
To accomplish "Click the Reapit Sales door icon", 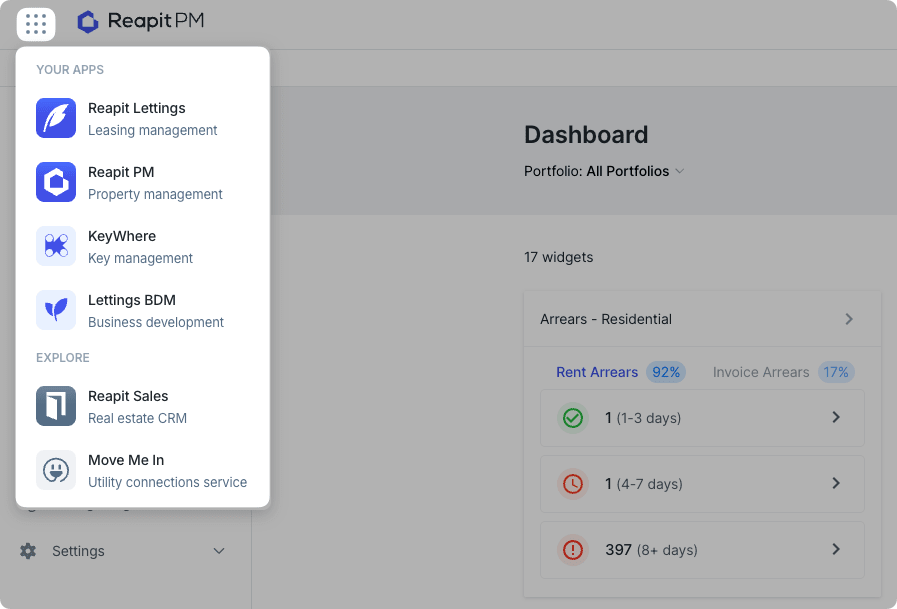I will [x=56, y=406].
